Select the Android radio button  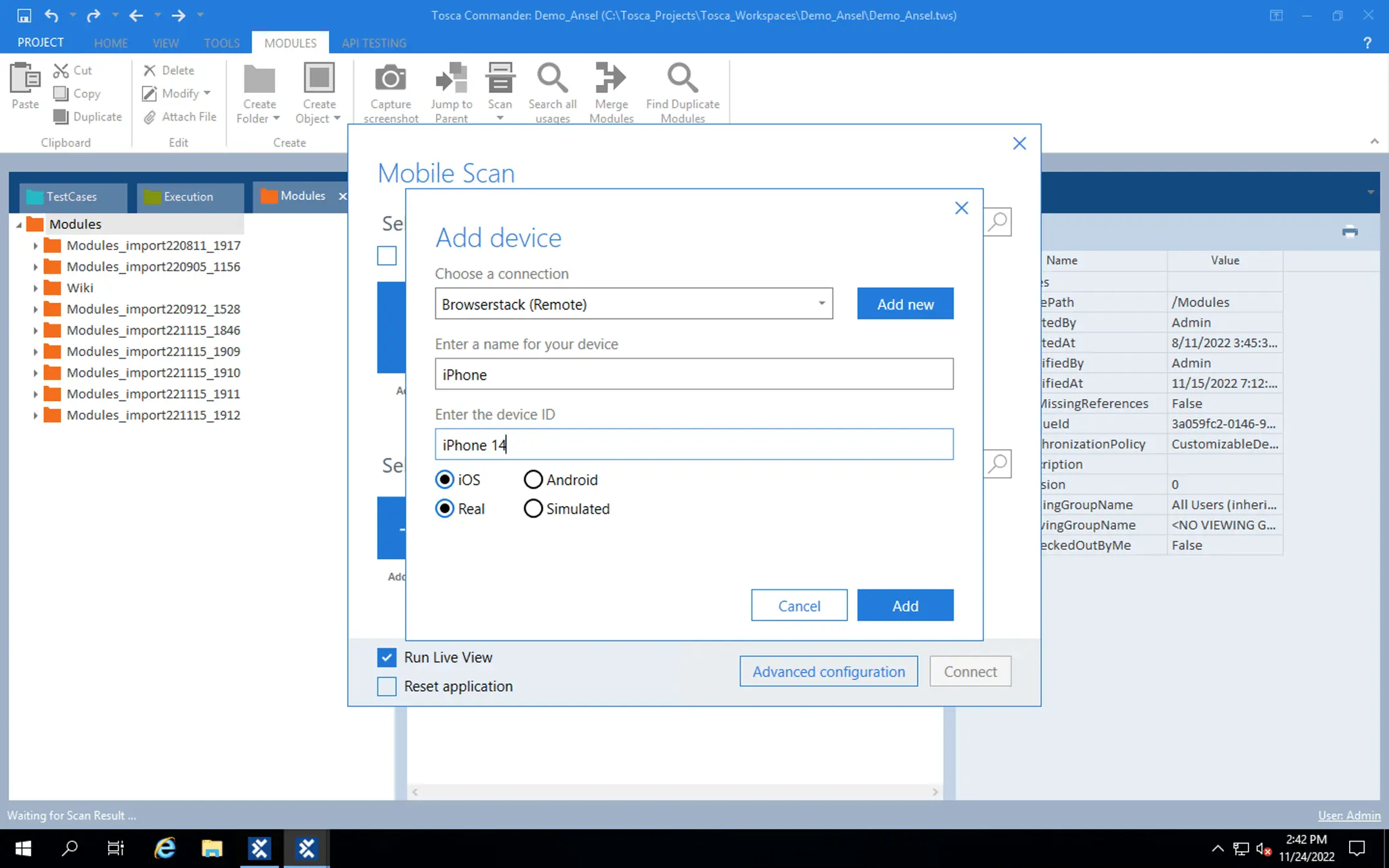533,480
